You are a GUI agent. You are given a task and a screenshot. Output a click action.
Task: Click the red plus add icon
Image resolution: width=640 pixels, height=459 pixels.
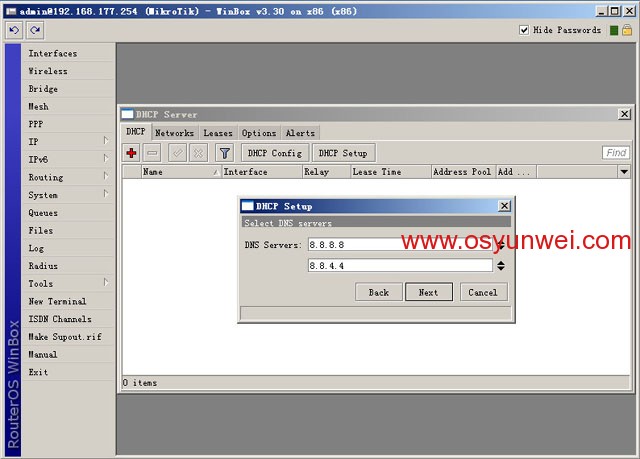[131, 153]
